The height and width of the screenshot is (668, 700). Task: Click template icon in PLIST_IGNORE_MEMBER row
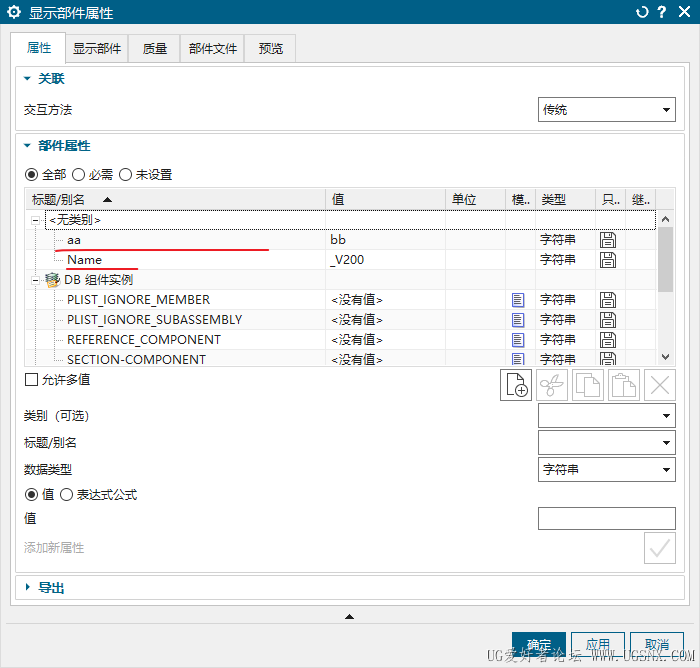pos(518,300)
